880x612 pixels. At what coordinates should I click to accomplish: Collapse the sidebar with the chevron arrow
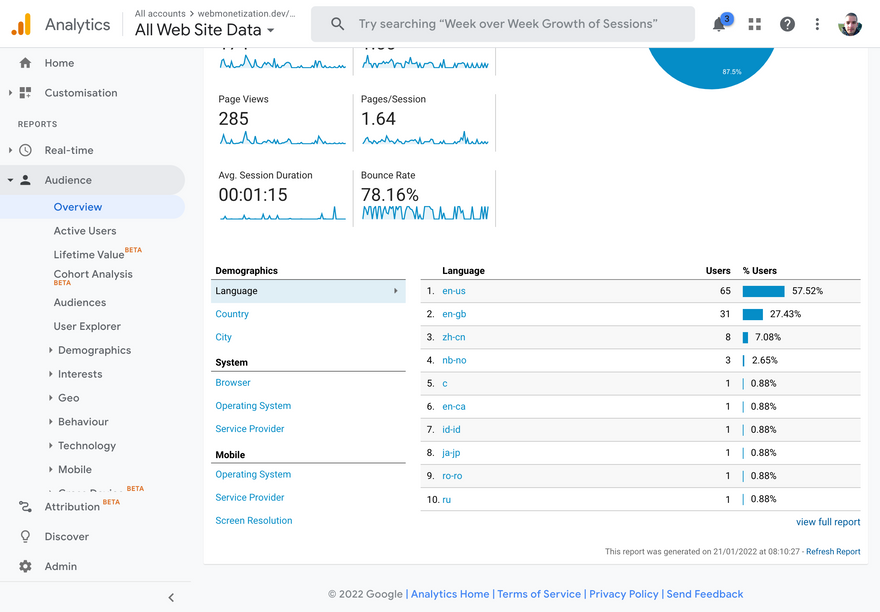171,597
